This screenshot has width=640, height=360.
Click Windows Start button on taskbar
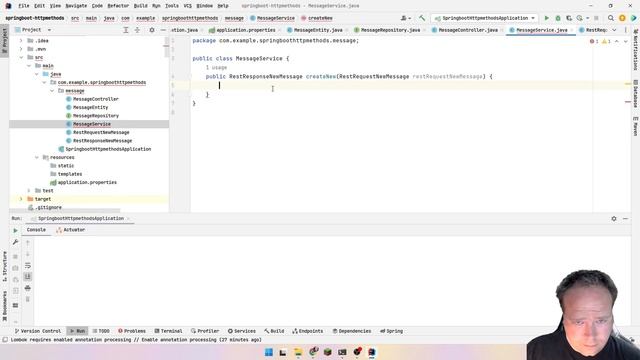[269, 352]
